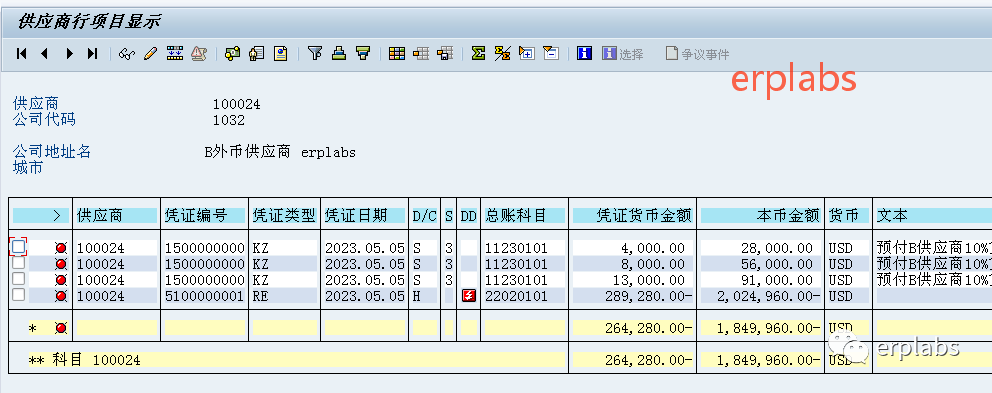Go to the previous item arrow
The height and width of the screenshot is (393, 992).
[44, 54]
